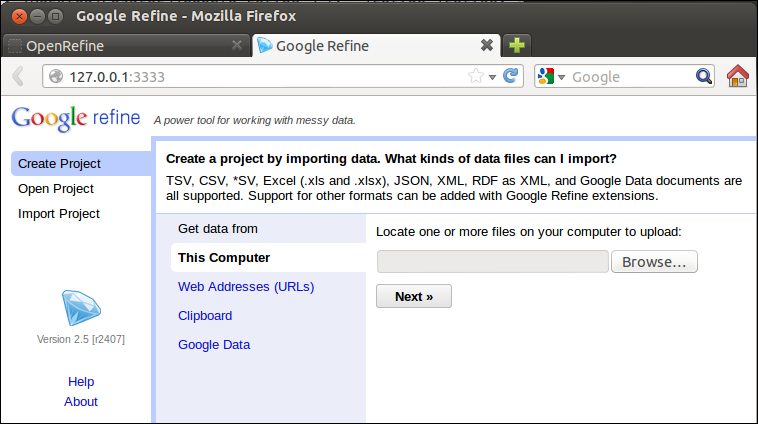The image size is (758, 424).
Task: Click the globe site identity icon
Action: click(x=56, y=76)
